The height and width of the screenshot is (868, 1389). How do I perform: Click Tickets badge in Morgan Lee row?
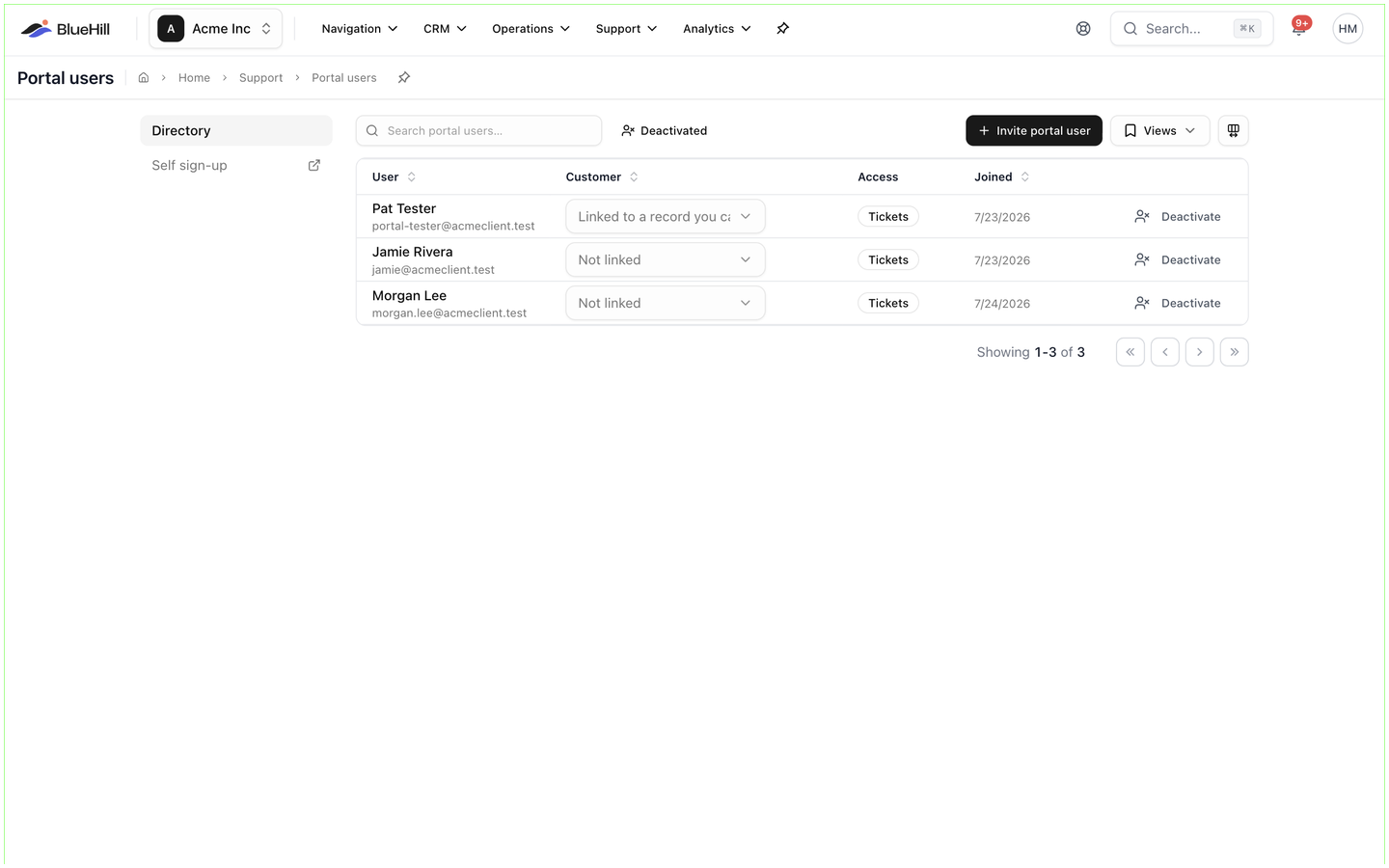coord(888,304)
